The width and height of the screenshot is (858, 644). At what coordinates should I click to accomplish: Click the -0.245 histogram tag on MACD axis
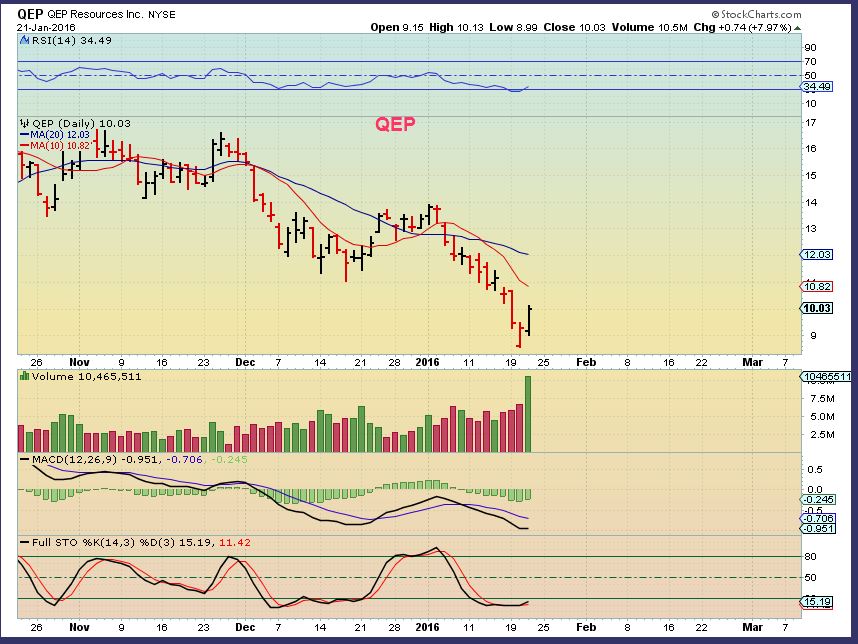click(818, 500)
